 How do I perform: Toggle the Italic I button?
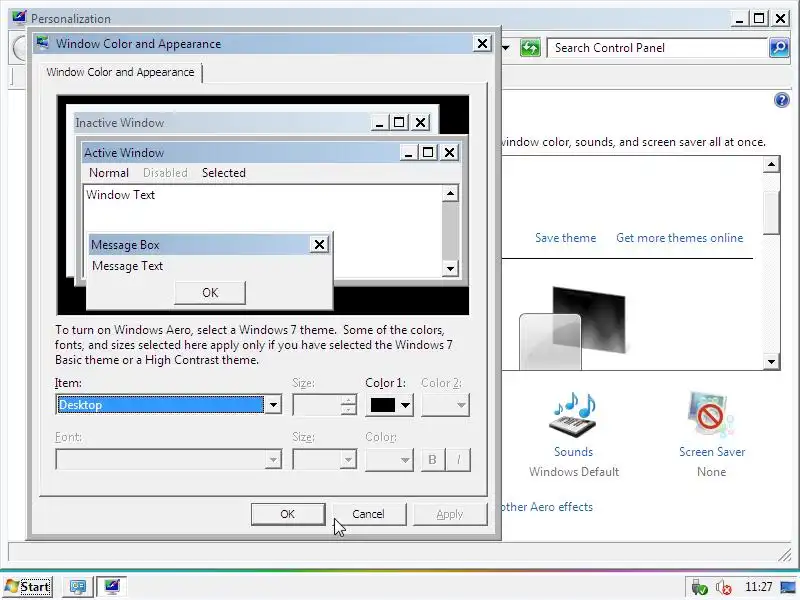click(458, 460)
